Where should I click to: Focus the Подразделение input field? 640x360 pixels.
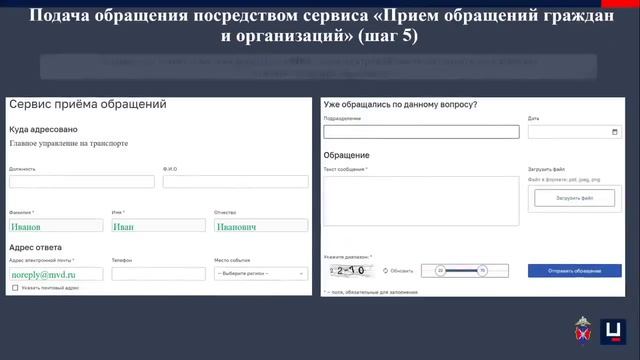click(421, 132)
